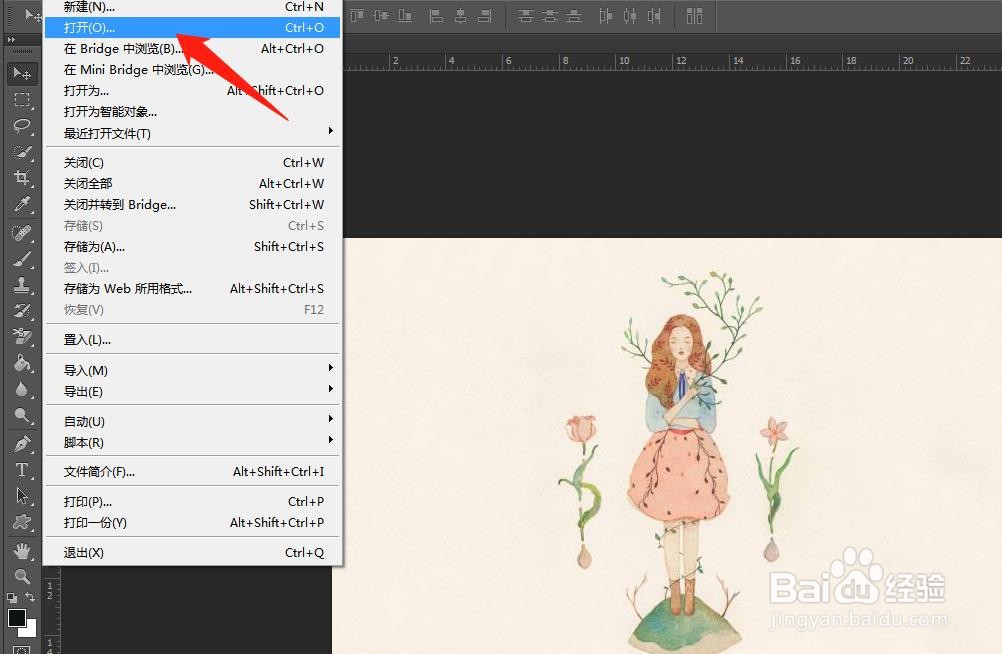Click Align vertical centers icon
This screenshot has height=654, width=1002.
point(381,15)
